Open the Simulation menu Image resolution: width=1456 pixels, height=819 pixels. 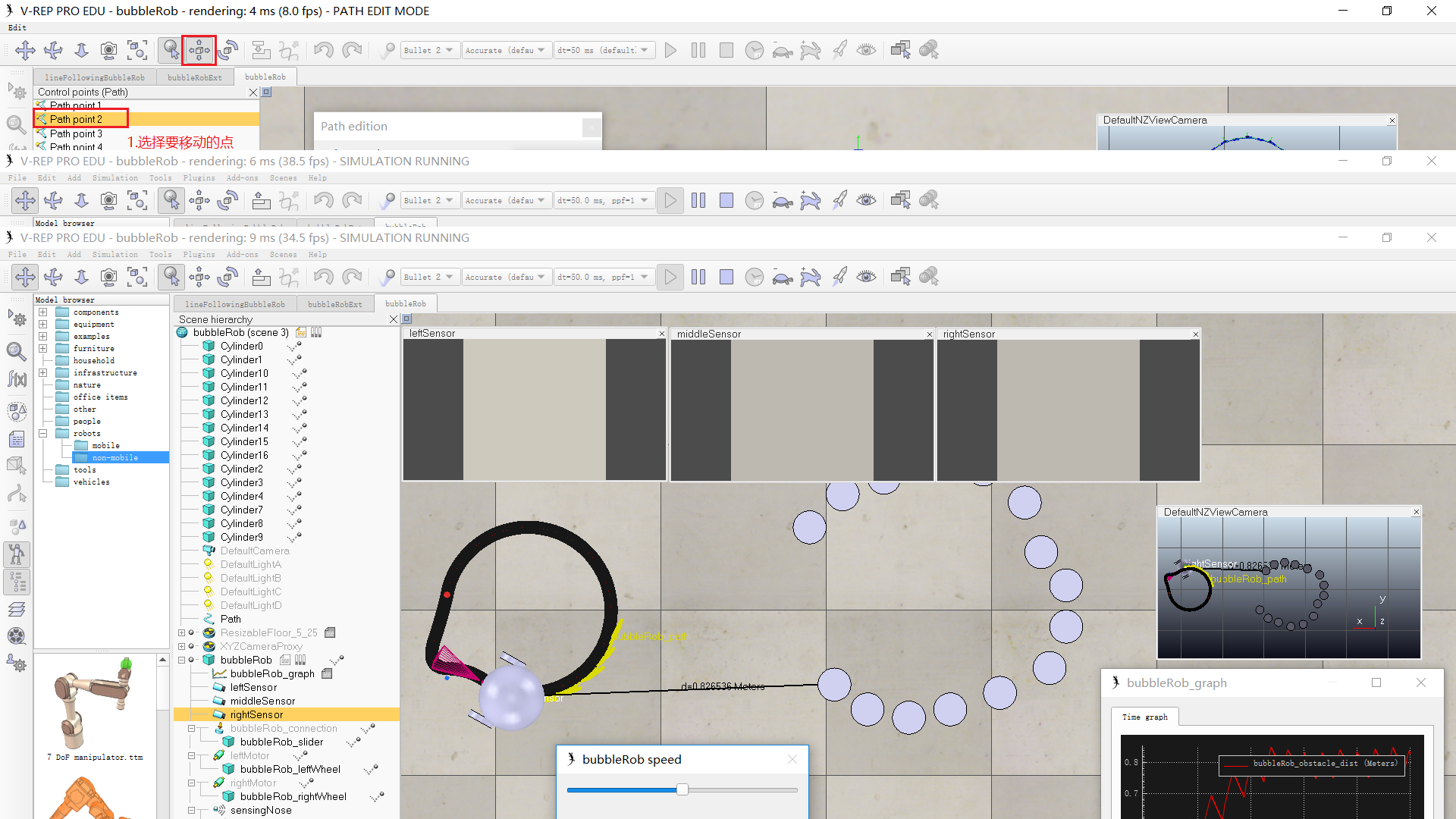click(x=115, y=254)
